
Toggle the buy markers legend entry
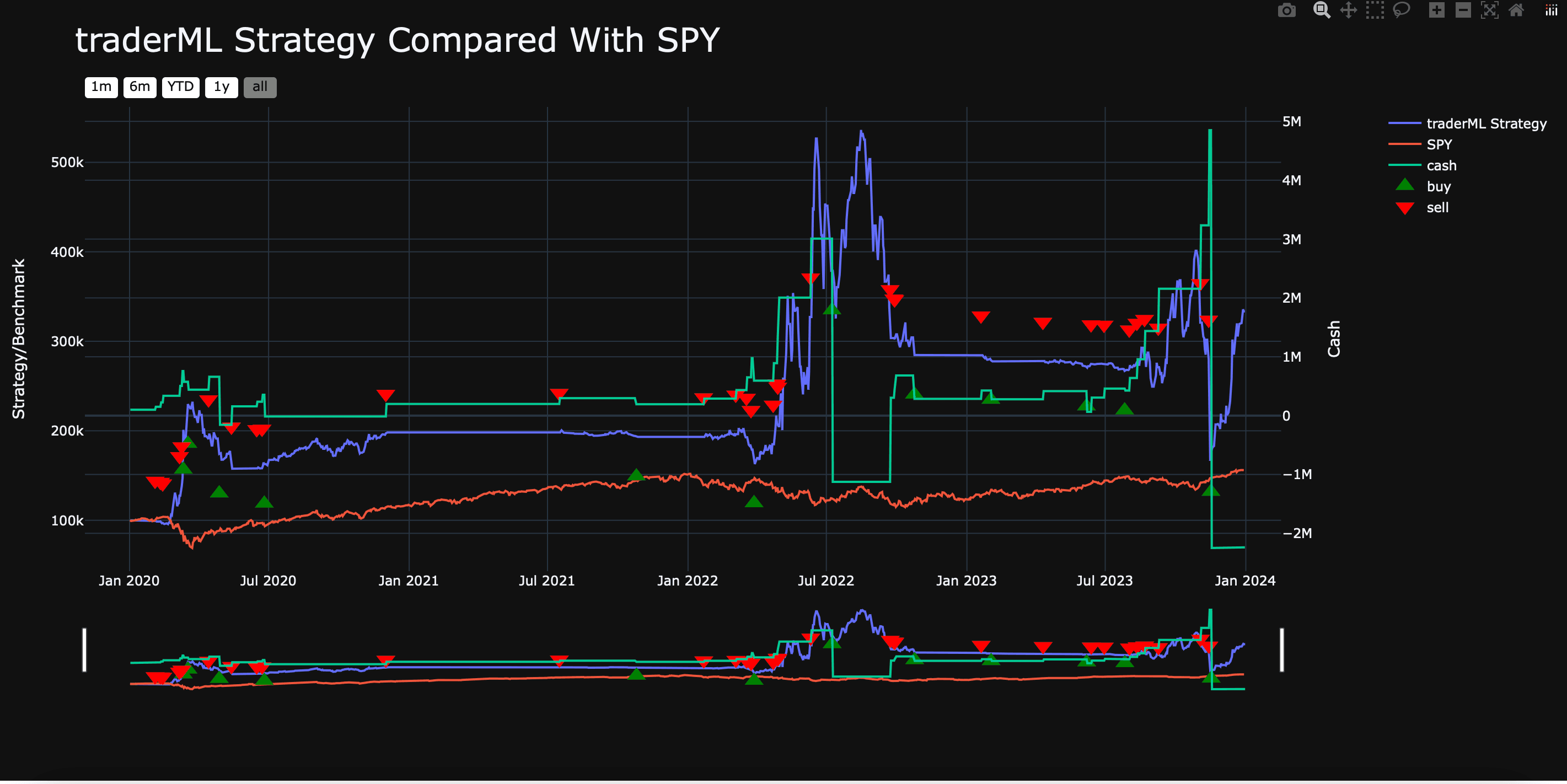pyautogui.click(x=1438, y=187)
